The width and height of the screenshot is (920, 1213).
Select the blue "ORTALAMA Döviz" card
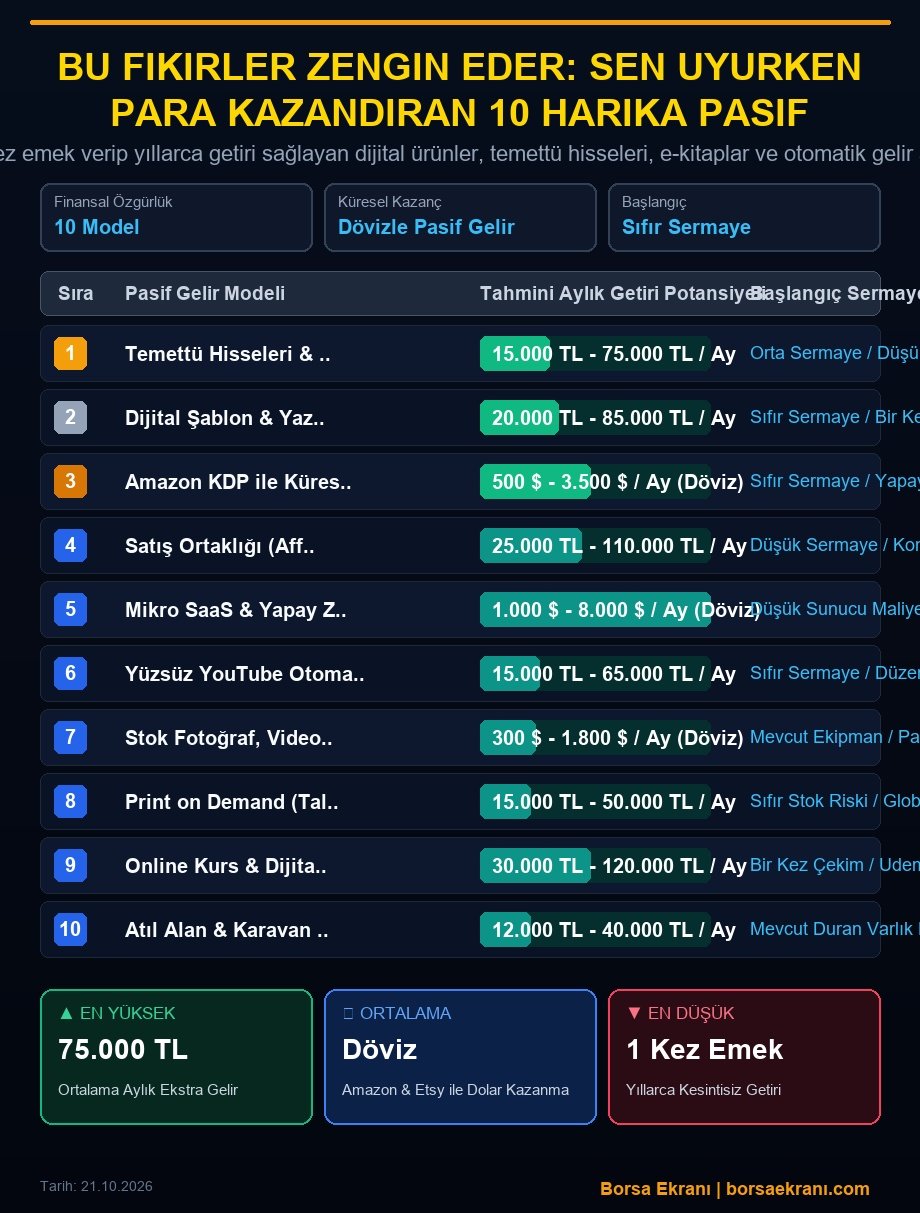(x=460, y=1057)
